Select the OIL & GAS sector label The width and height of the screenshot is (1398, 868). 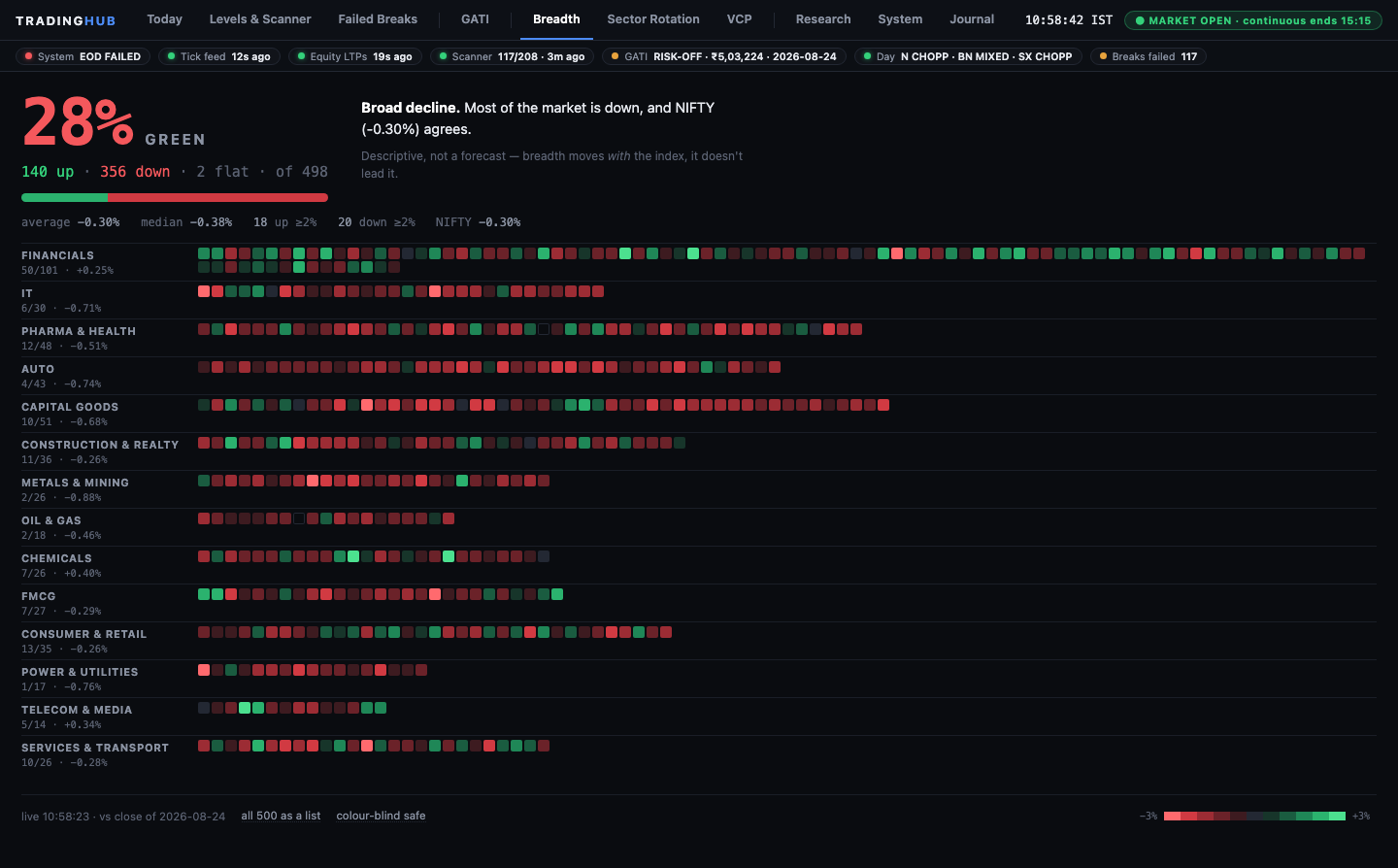[x=51, y=520]
